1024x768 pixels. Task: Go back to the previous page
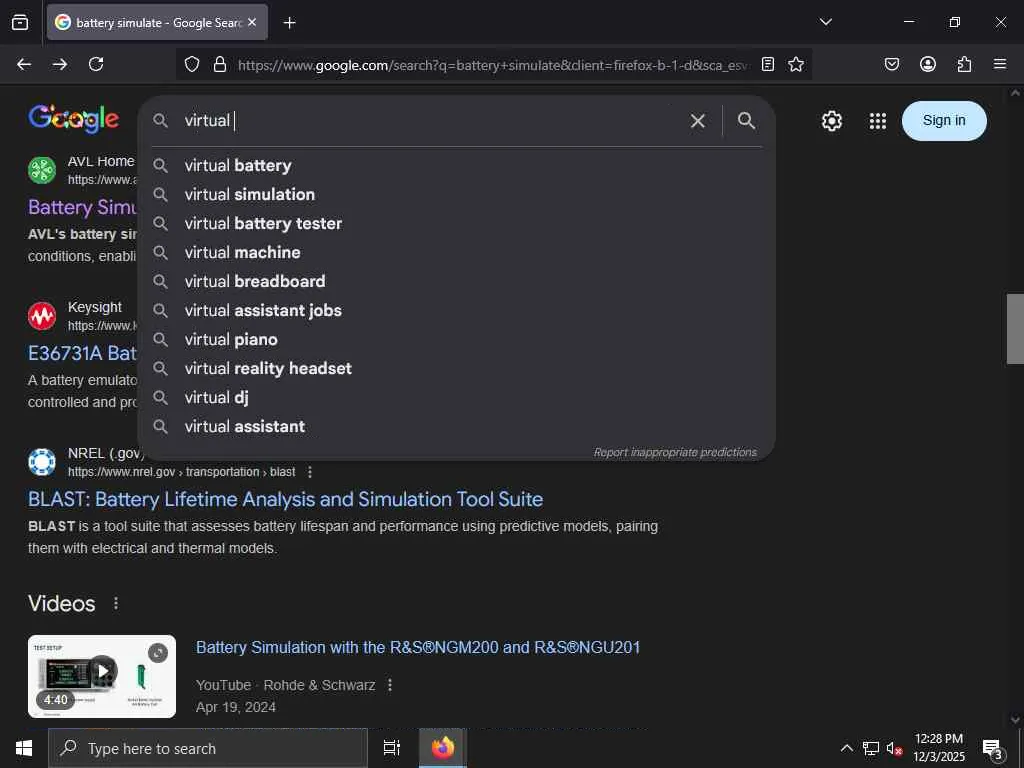(24, 64)
